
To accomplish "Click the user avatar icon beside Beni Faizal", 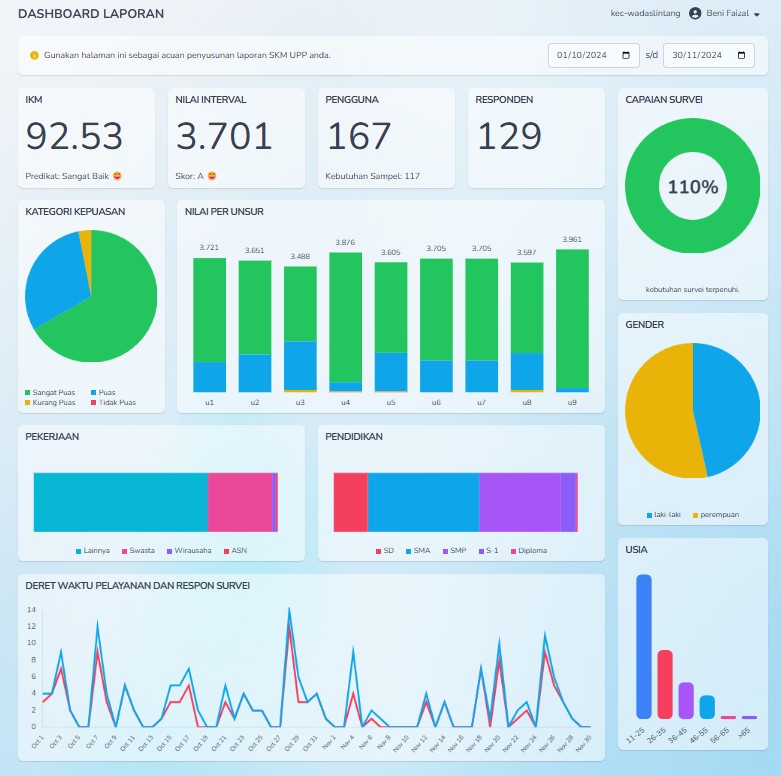I will point(695,14).
